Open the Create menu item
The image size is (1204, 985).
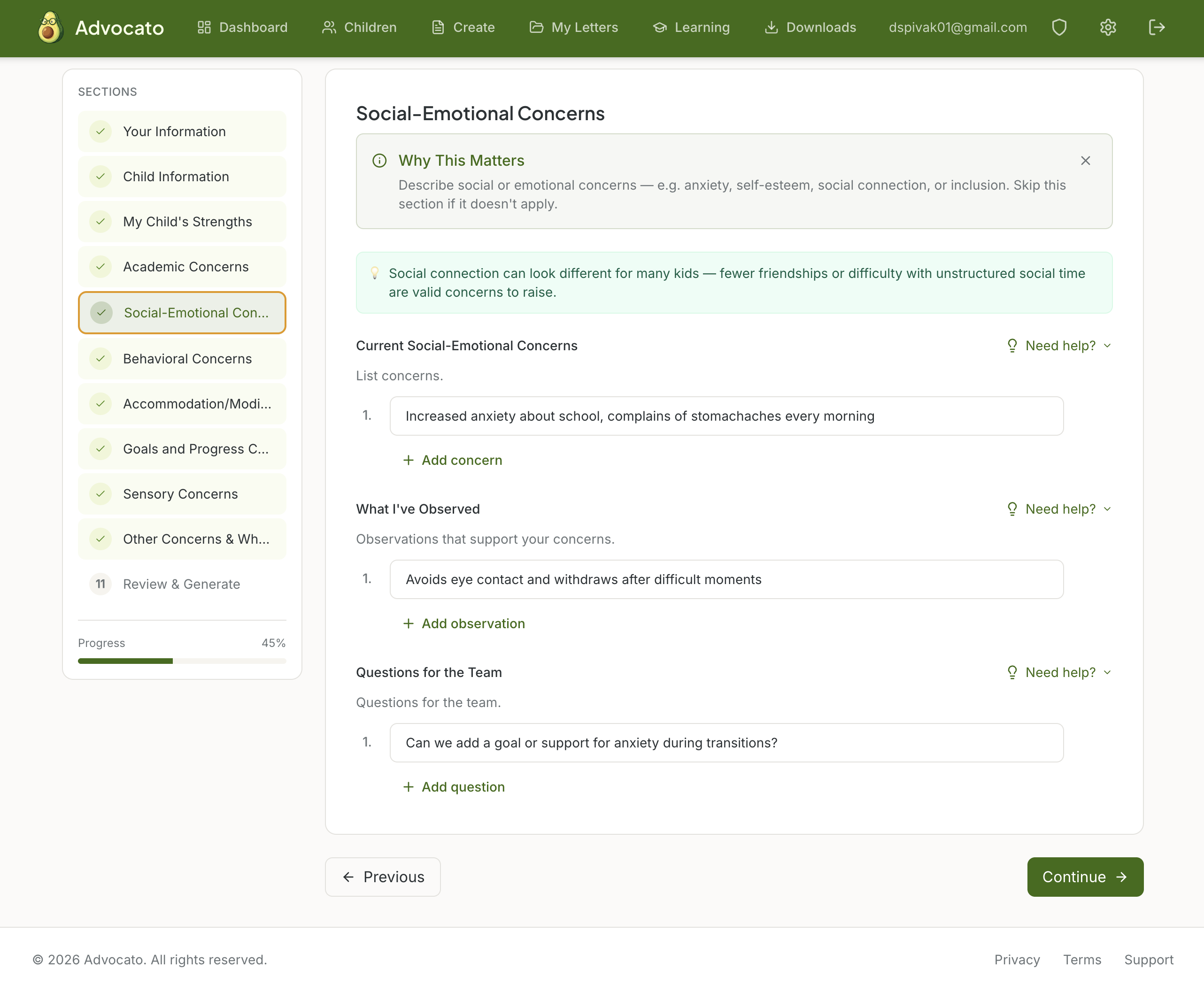click(463, 27)
